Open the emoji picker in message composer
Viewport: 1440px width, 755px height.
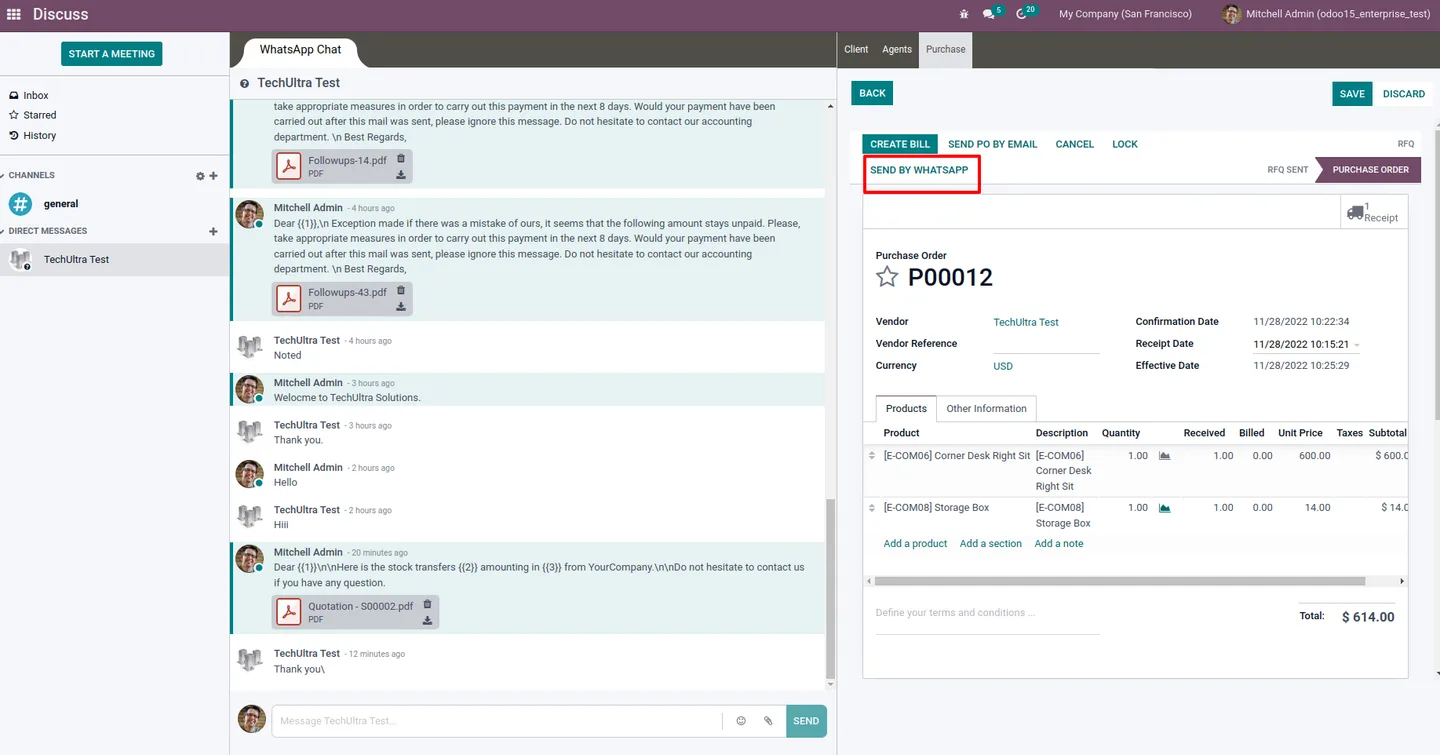point(741,721)
